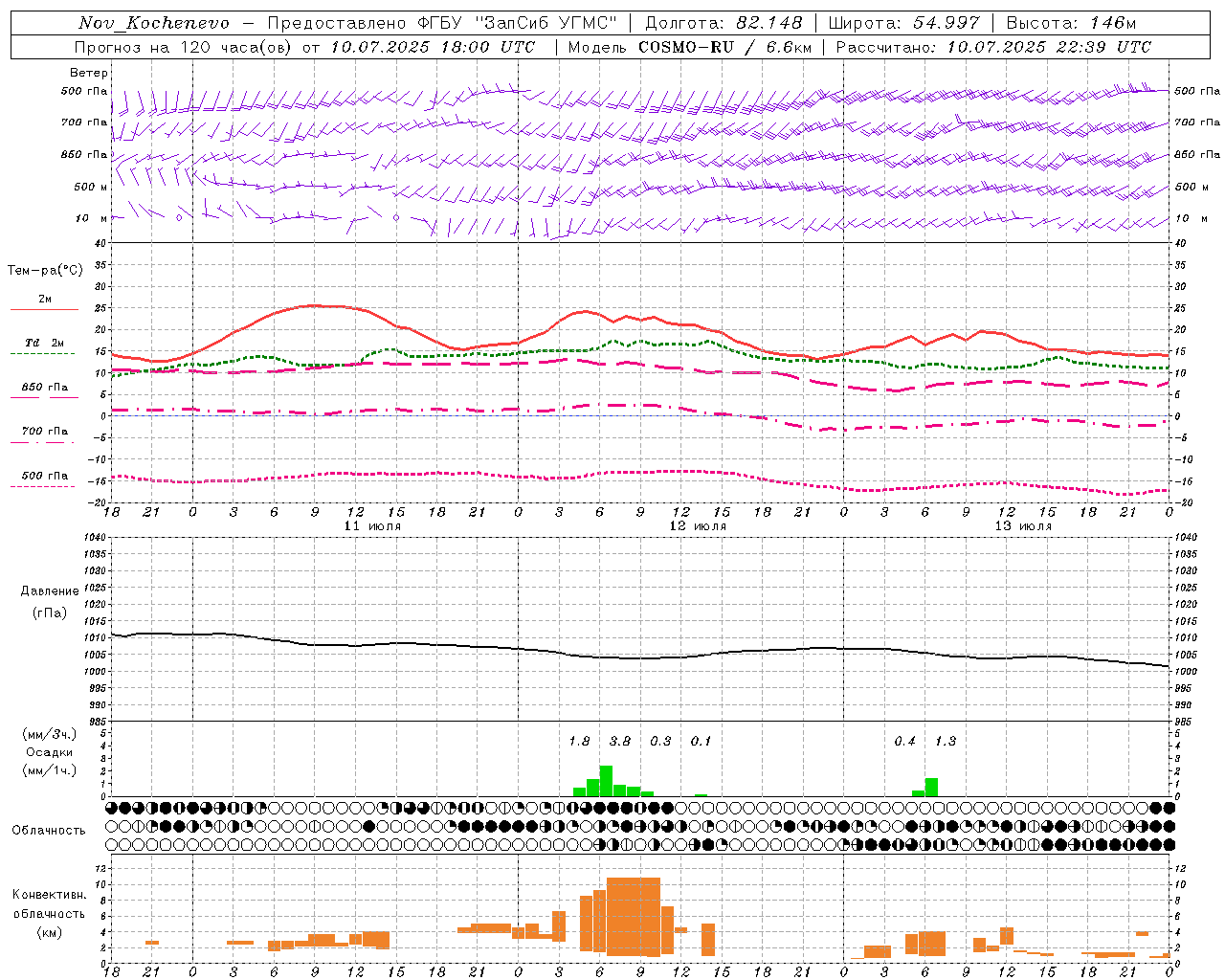This screenshot has width=1225, height=980.
Task: Select the green bar beneath the 1.3 value
Action: [931, 787]
